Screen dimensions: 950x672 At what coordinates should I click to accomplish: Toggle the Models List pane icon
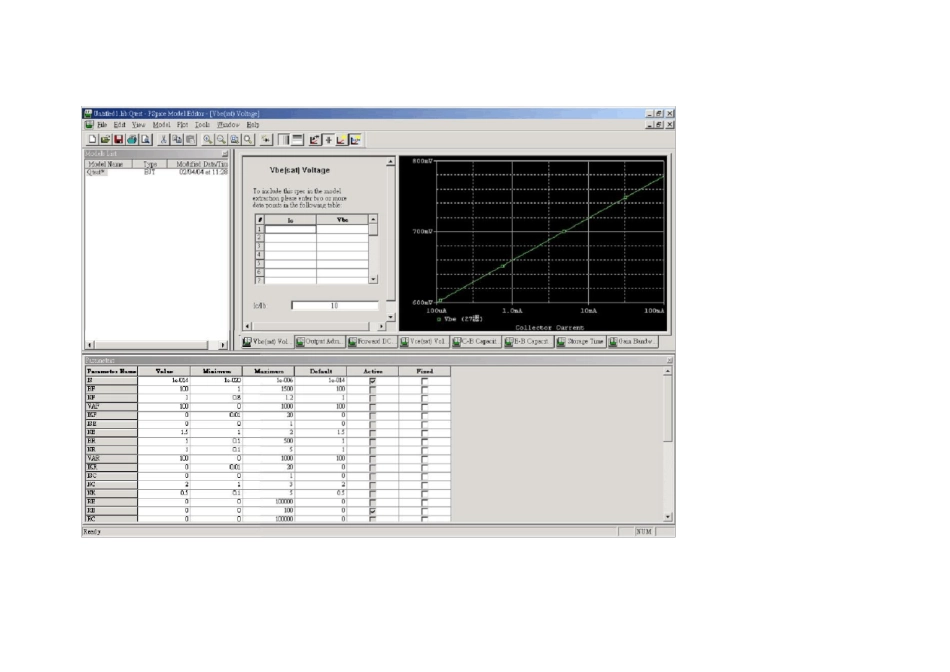click(284, 139)
